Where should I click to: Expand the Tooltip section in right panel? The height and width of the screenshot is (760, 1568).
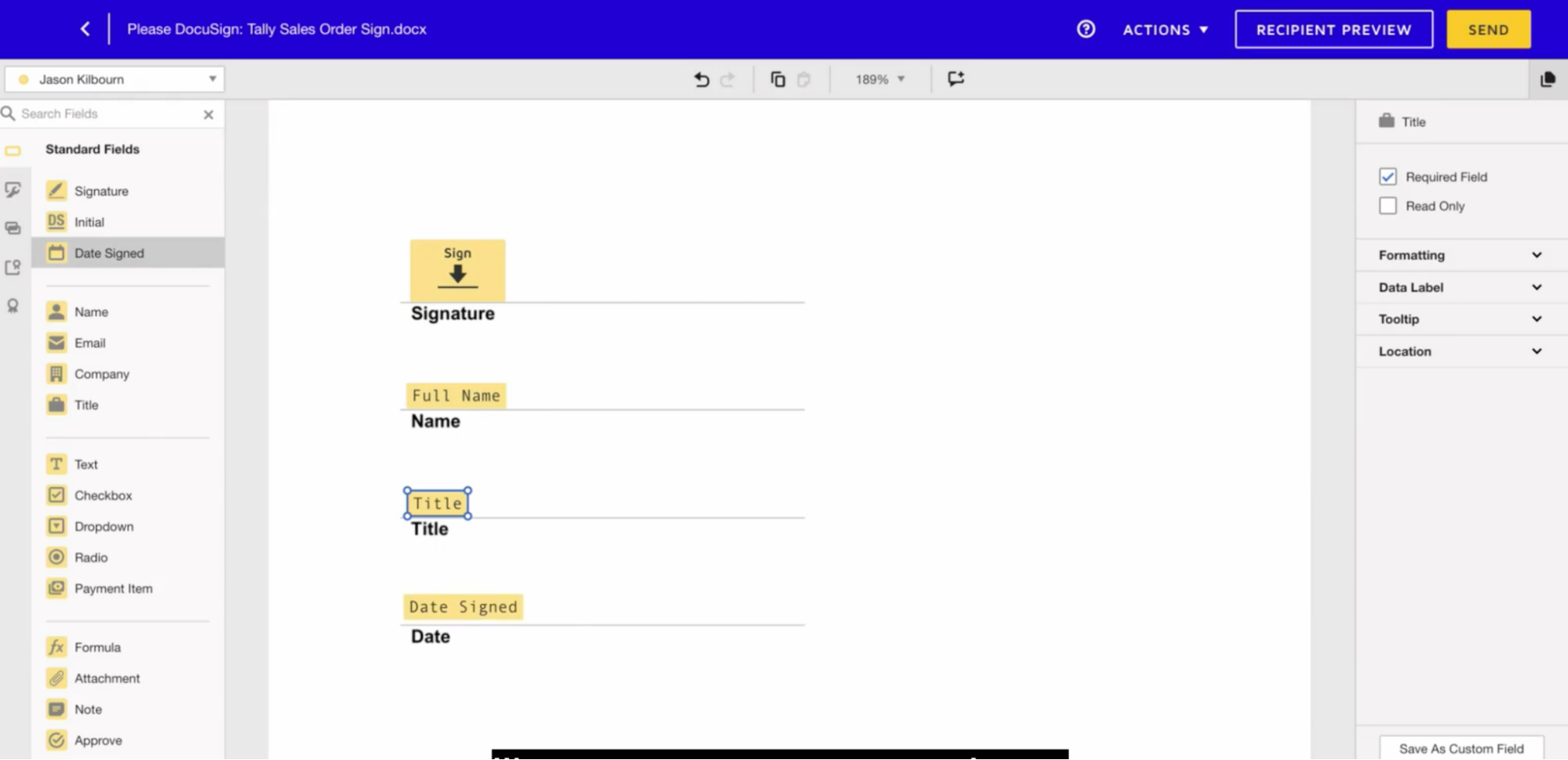pyautogui.click(x=1459, y=318)
